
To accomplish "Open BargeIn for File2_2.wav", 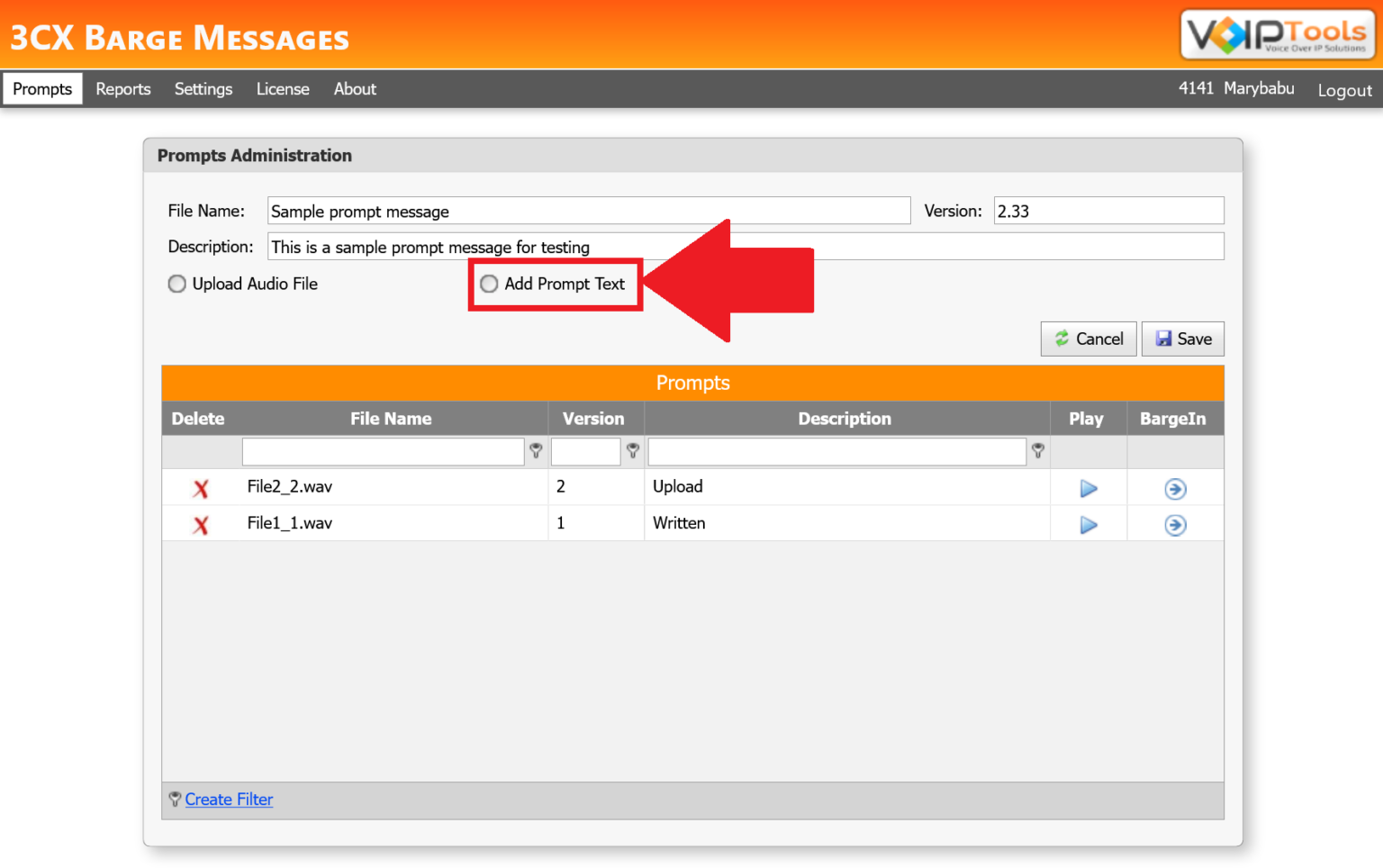I will point(1175,487).
